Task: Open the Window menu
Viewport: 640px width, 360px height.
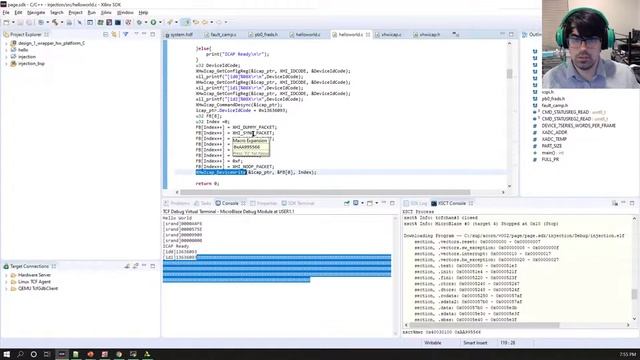Action: click(x=125, y=13)
